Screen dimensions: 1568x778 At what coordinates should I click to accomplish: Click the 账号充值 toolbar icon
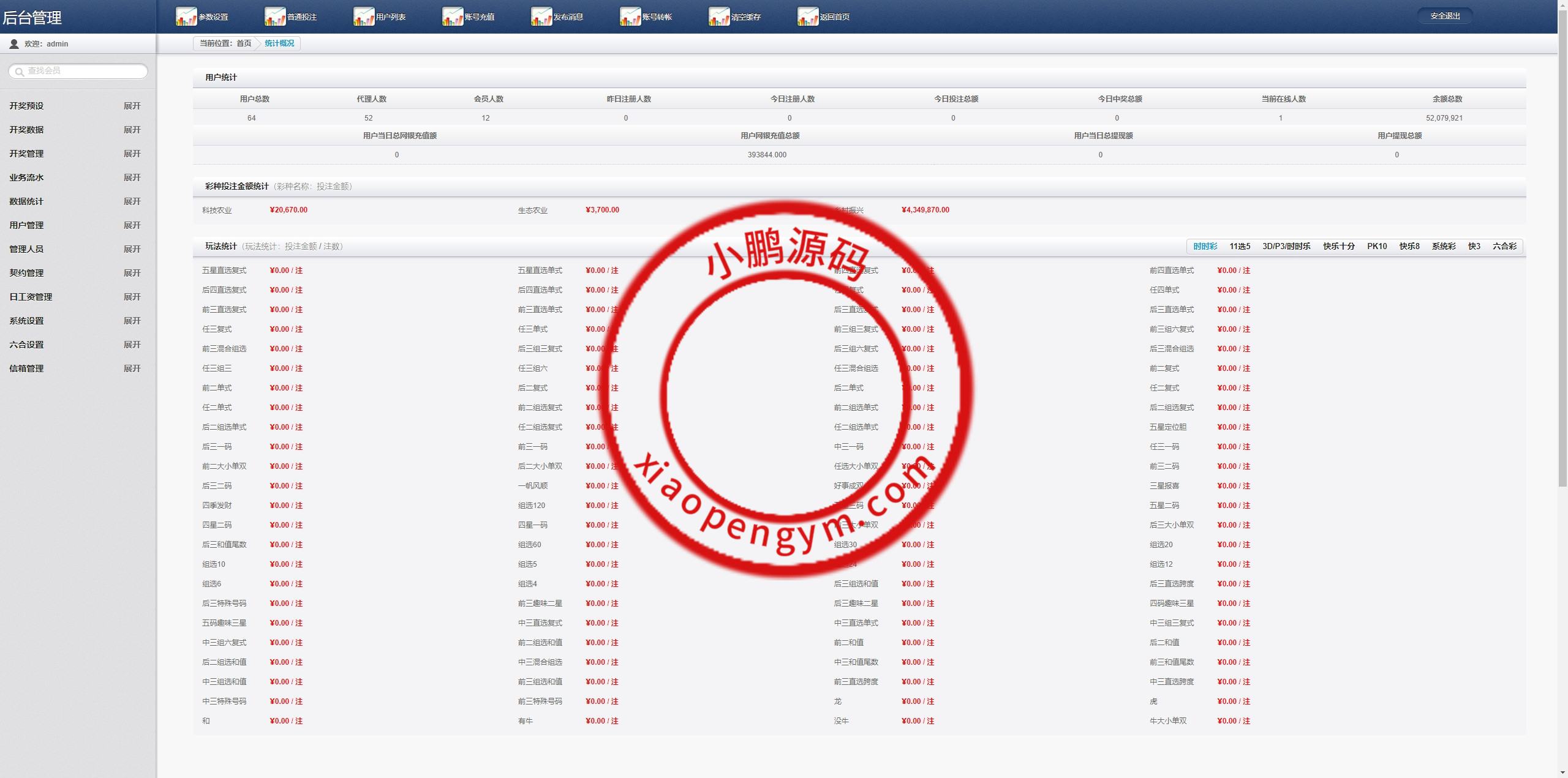pos(452,17)
